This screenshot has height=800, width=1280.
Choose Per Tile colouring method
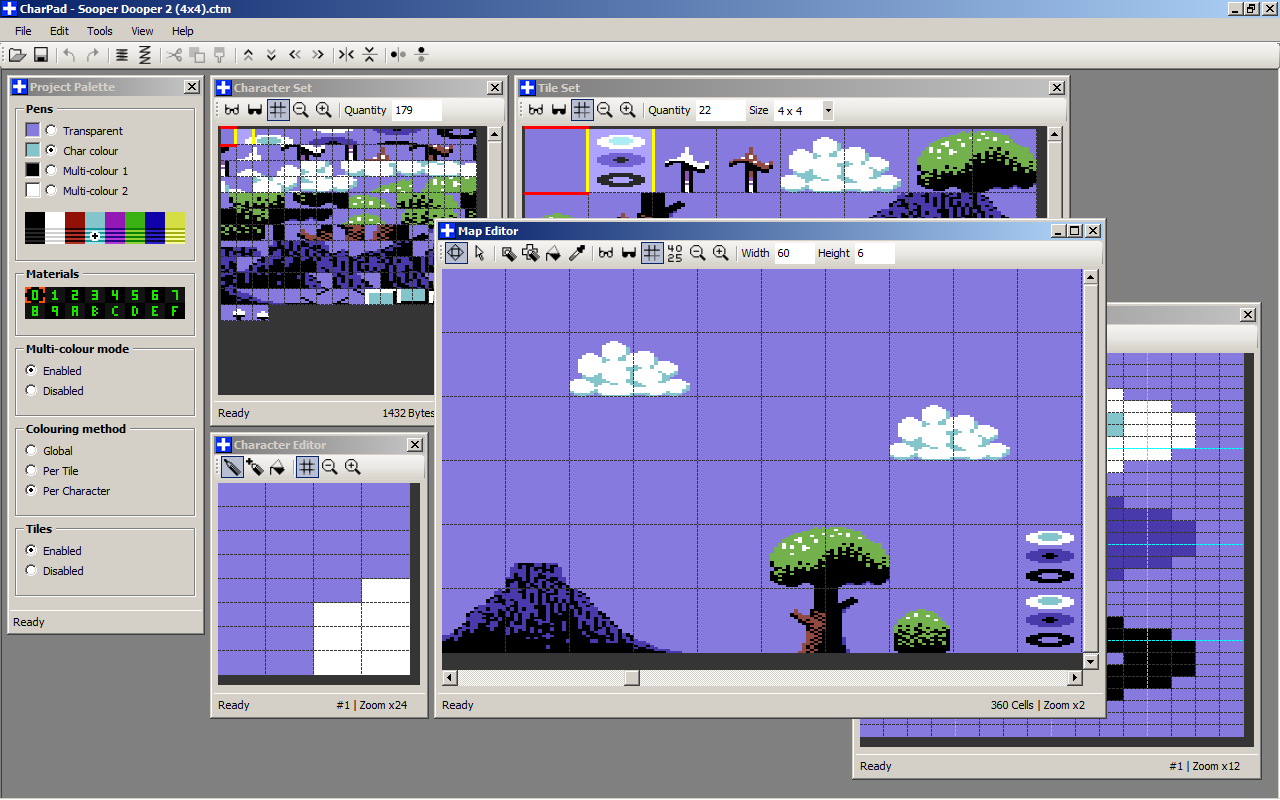31,471
